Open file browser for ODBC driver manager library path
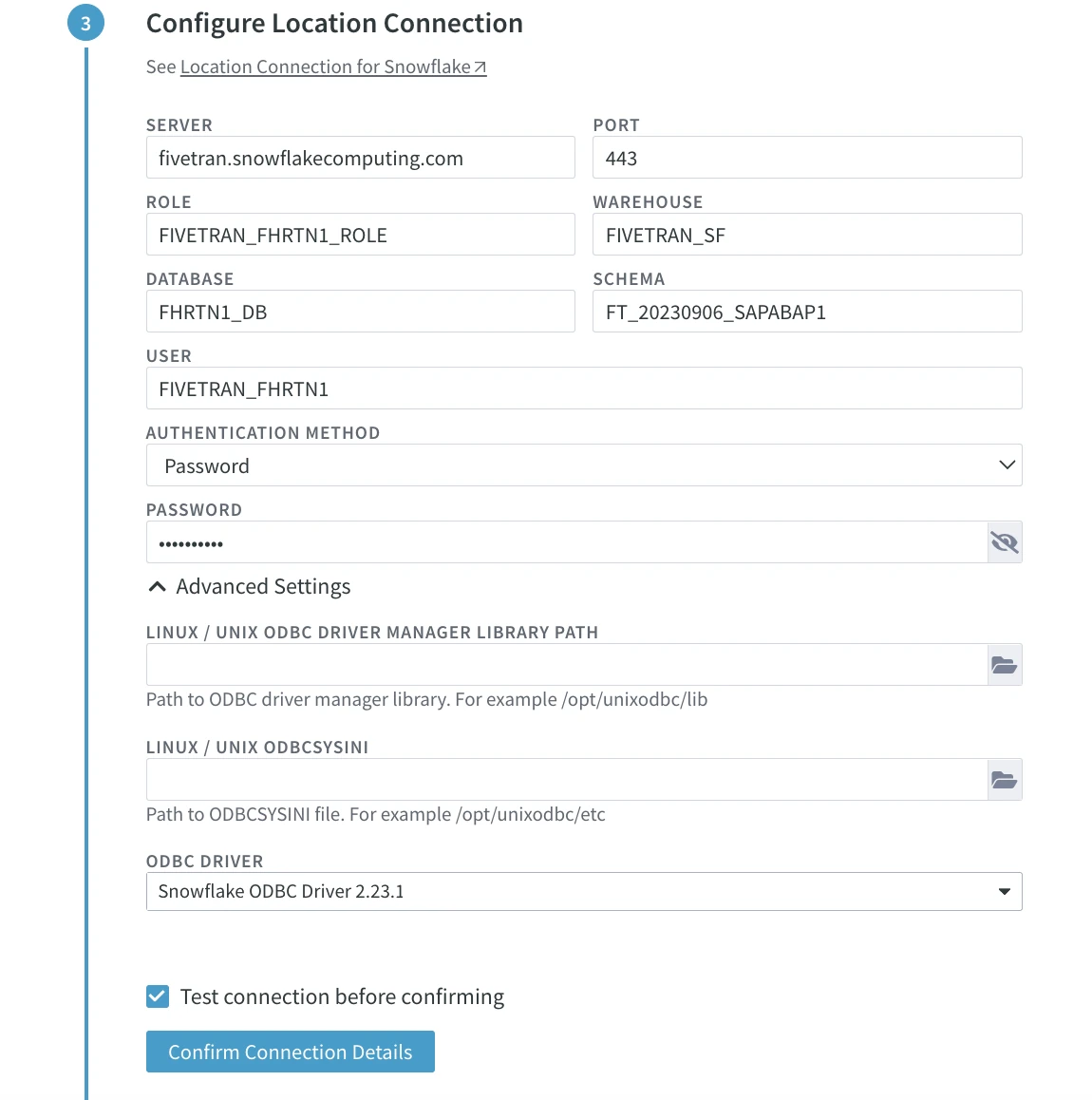Screen dimensions: 1092x1100 [x=1004, y=664]
